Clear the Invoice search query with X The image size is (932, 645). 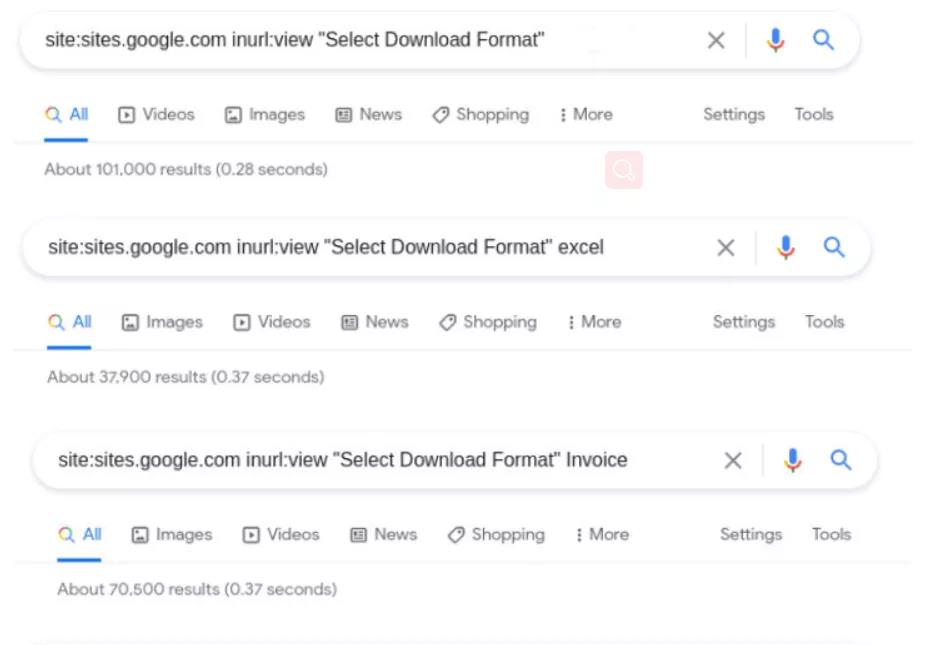click(x=733, y=460)
